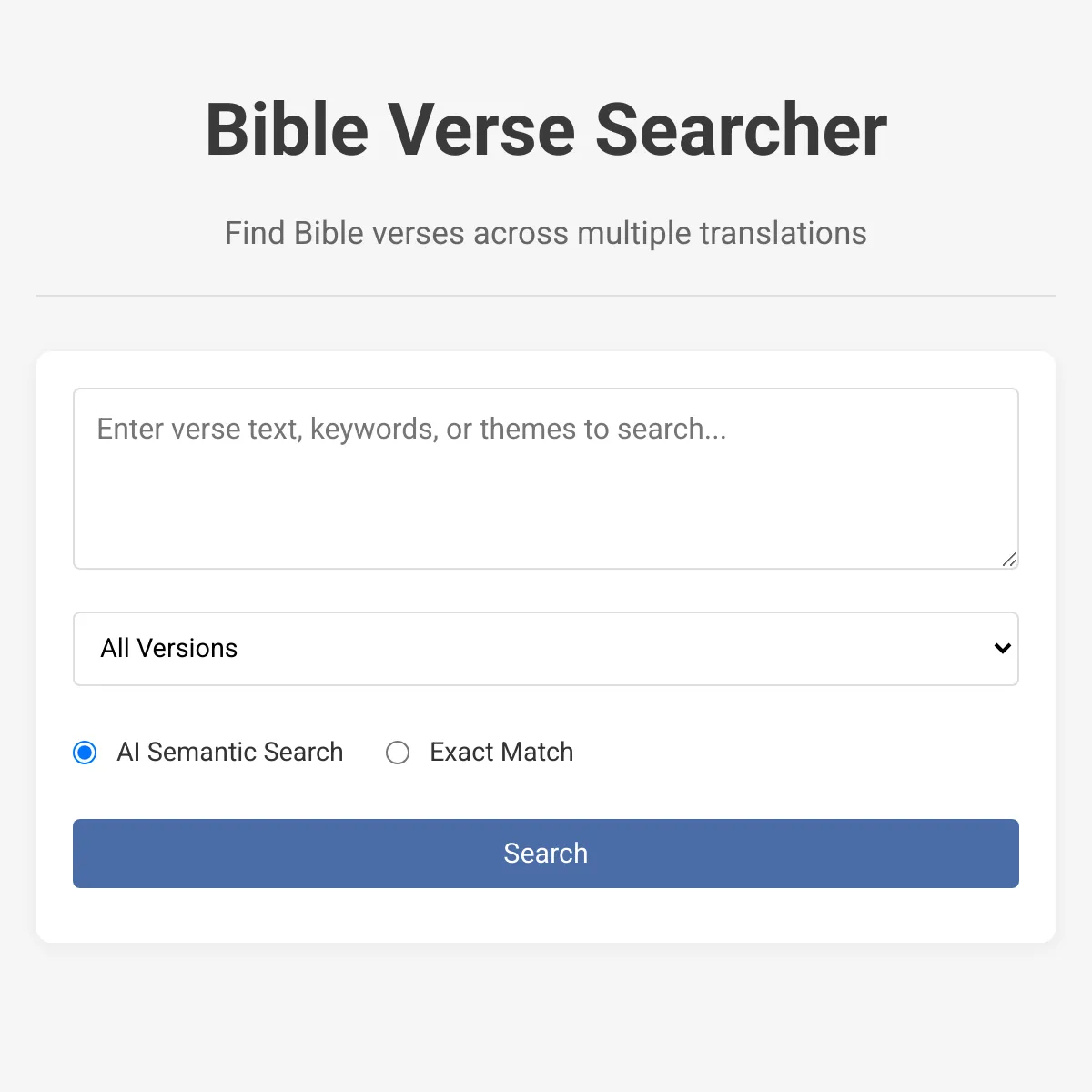This screenshot has height=1092, width=1092.
Task: Focus the "Enter verse text" placeholder field
Action: (411, 430)
